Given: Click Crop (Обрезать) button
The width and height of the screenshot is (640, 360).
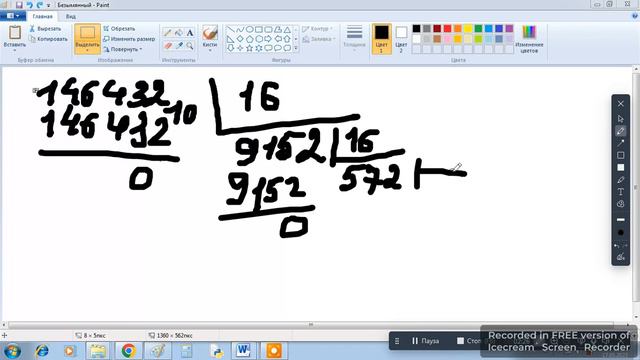Looking at the screenshot, I should (x=119, y=29).
